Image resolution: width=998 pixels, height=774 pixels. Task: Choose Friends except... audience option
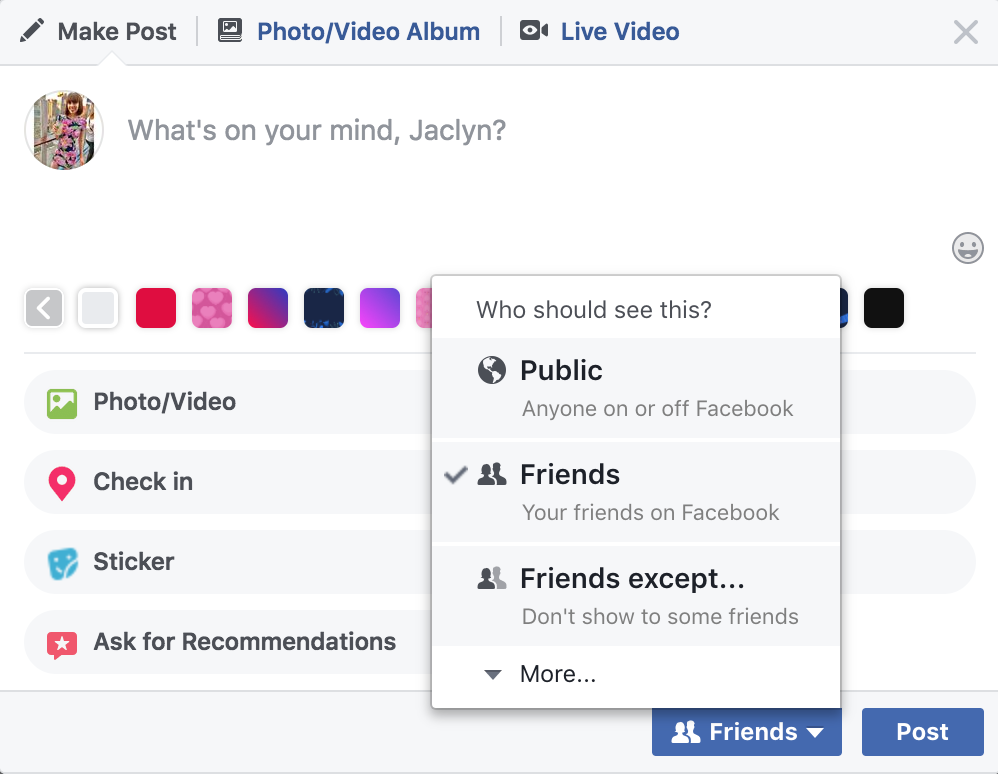coord(636,596)
